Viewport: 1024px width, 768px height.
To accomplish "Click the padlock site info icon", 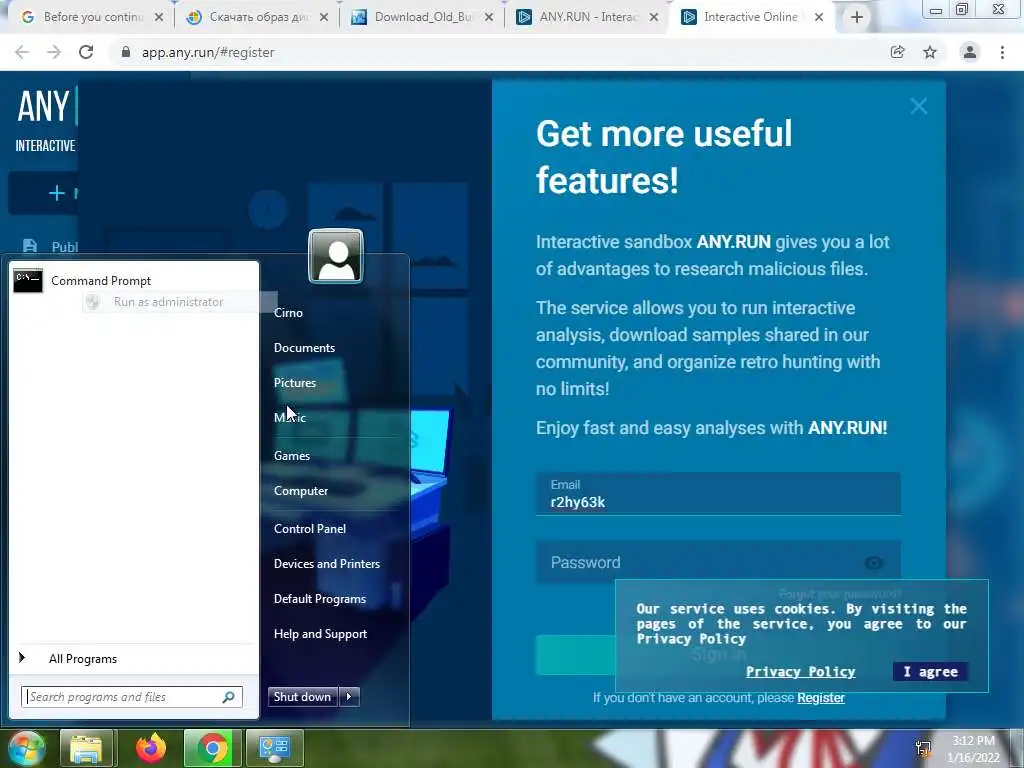I will pyautogui.click(x=126, y=52).
